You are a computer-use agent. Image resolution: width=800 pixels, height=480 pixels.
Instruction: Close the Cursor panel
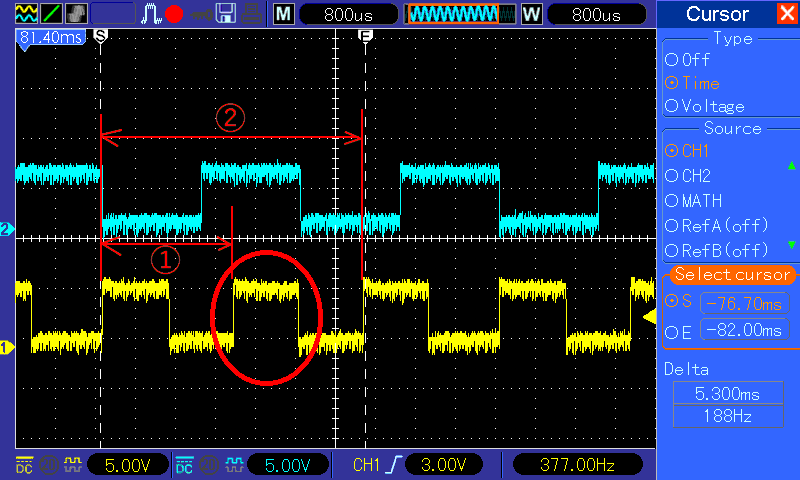[x=787, y=14]
